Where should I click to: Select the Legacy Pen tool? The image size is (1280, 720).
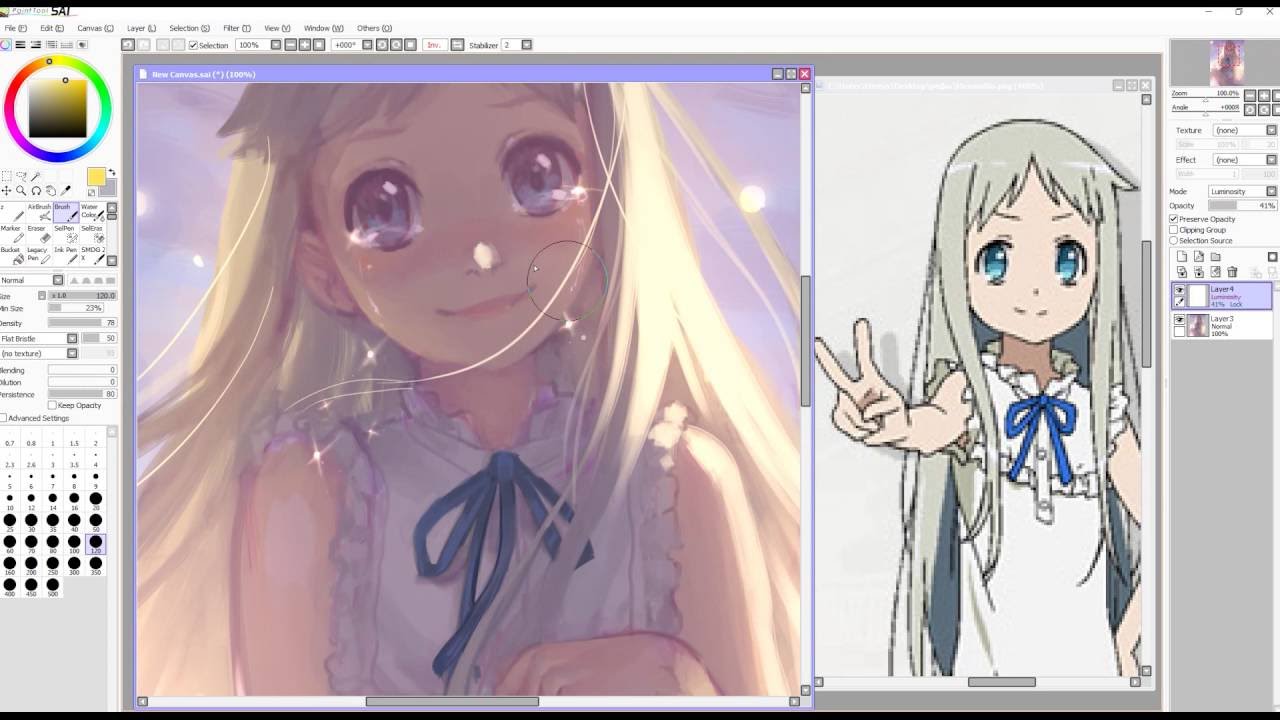pyautogui.click(x=39, y=255)
